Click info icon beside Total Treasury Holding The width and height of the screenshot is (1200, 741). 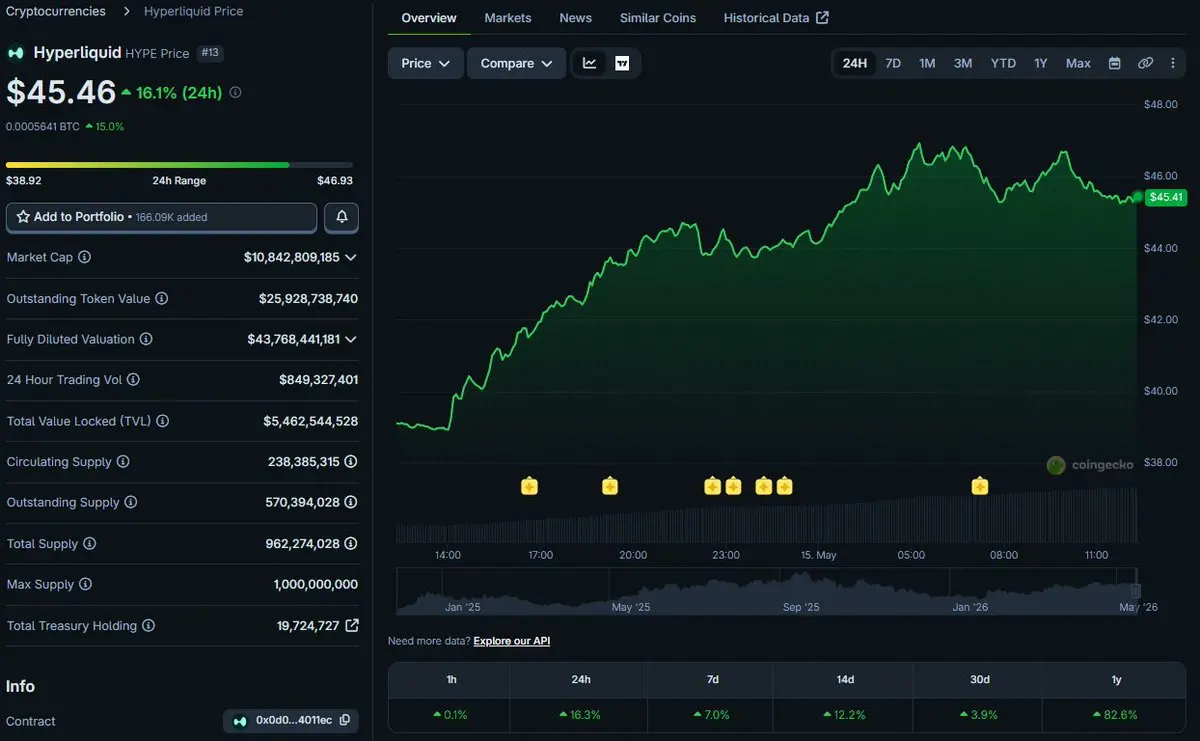click(148, 625)
